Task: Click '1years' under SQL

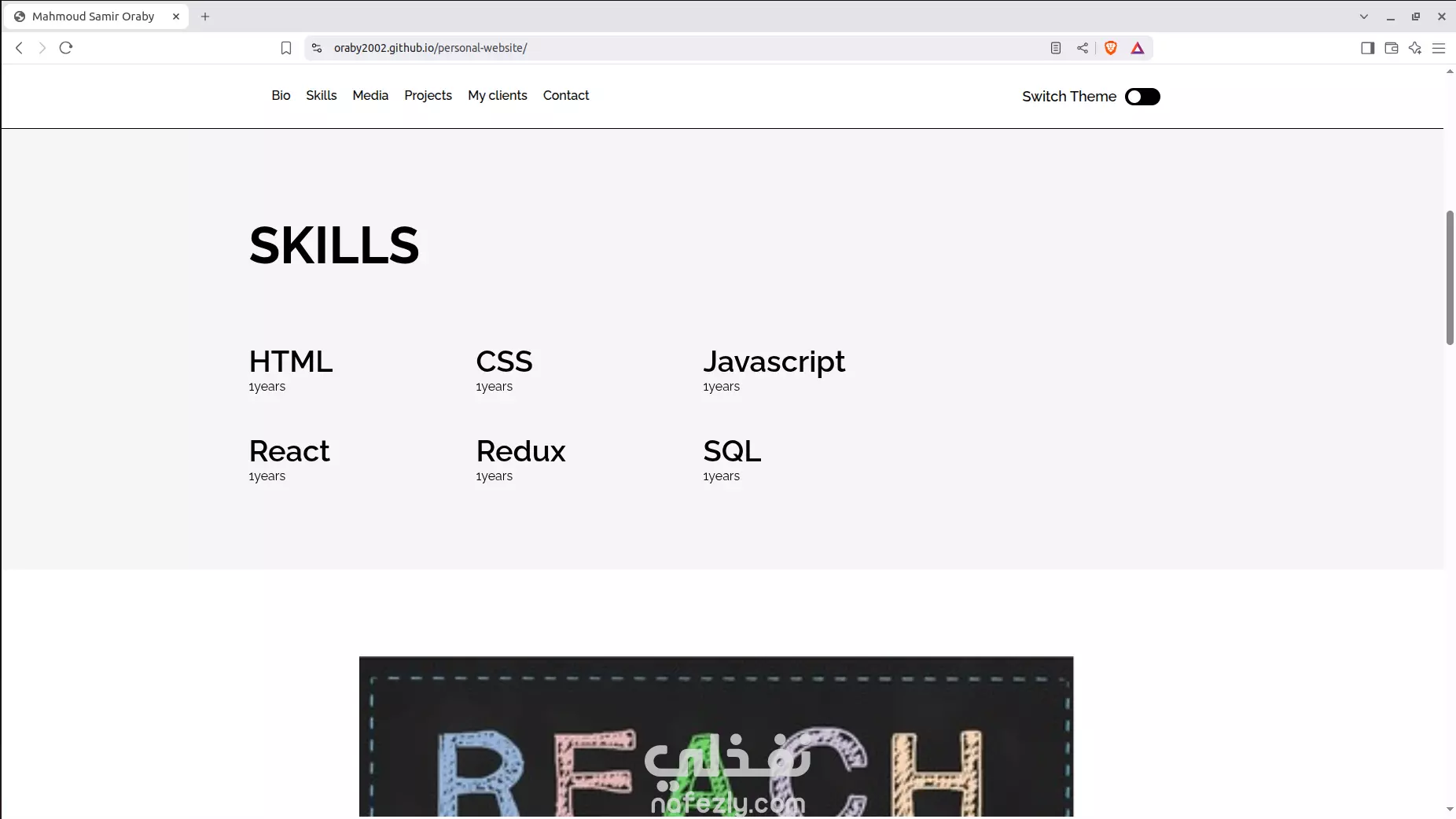Action: (721, 476)
